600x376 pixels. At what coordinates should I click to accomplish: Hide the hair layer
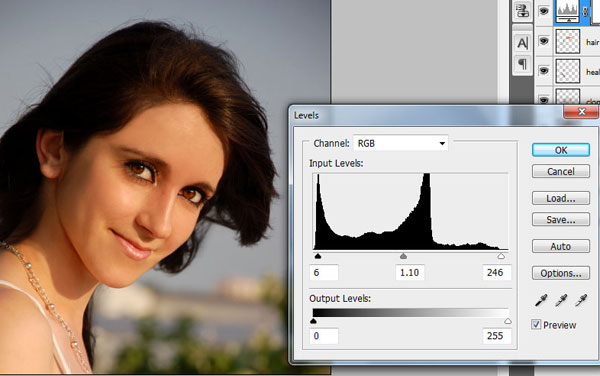coord(543,41)
